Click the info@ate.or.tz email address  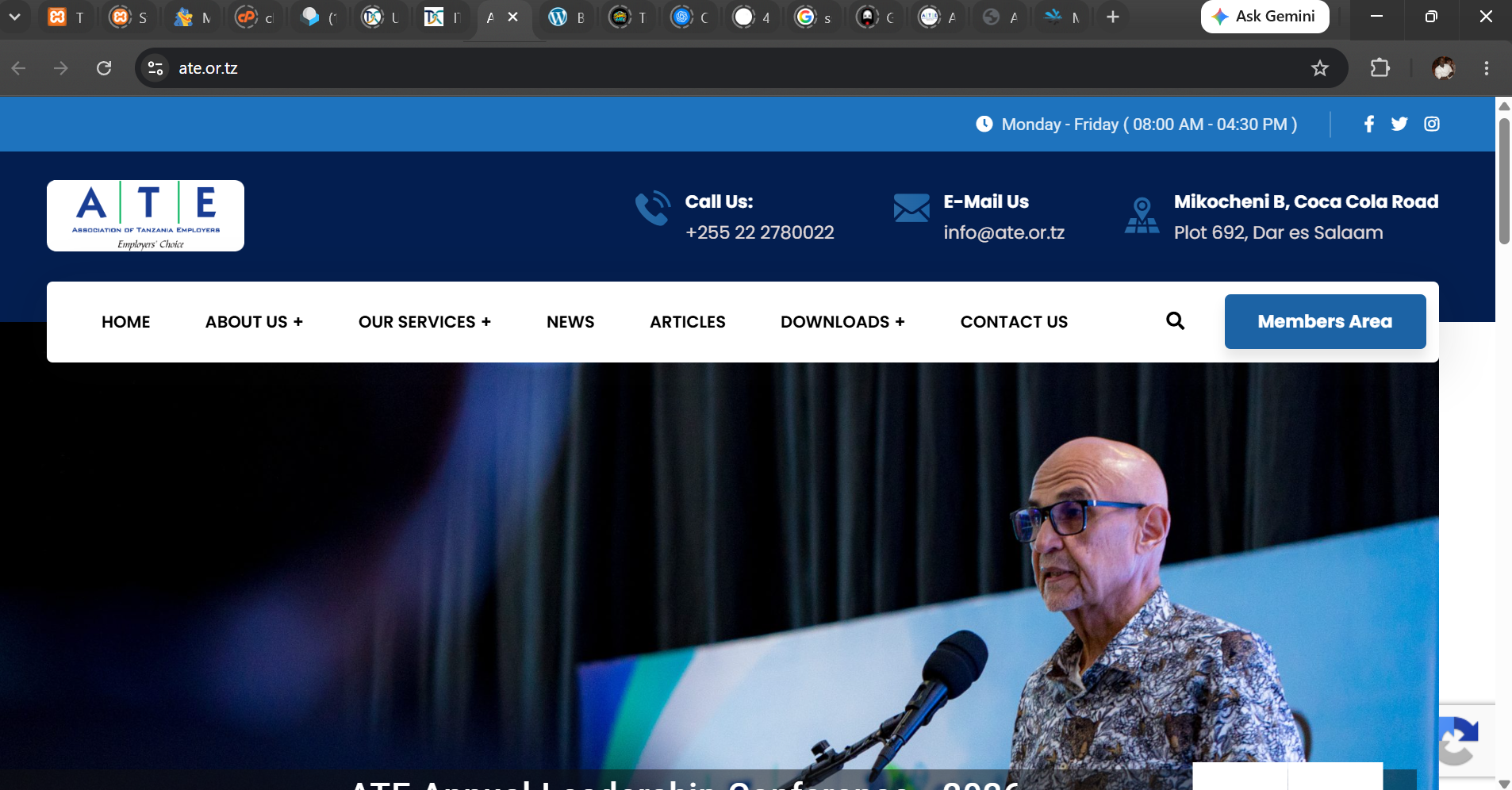(x=1004, y=232)
